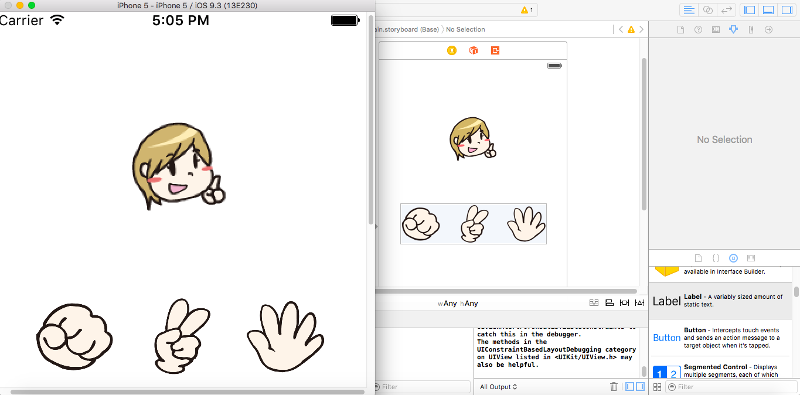Toggle the Utilities pane
Image resolution: width=800 pixels, height=395 pixels.
(786, 10)
